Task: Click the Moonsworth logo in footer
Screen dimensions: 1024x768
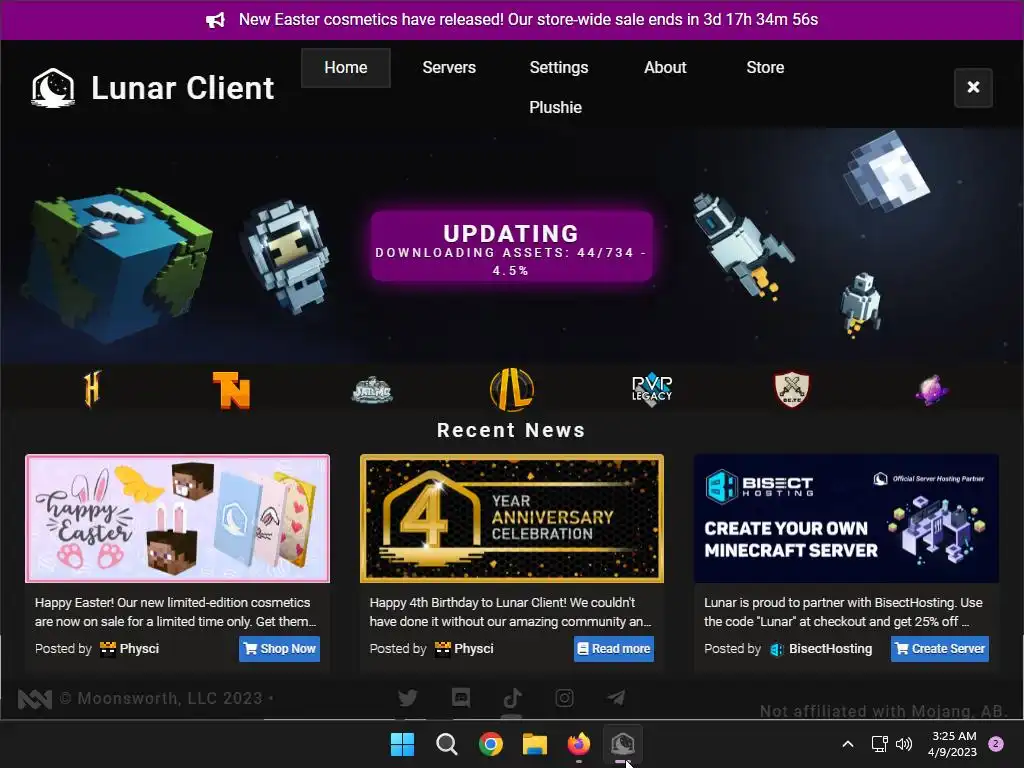Action: pos(35,699)
